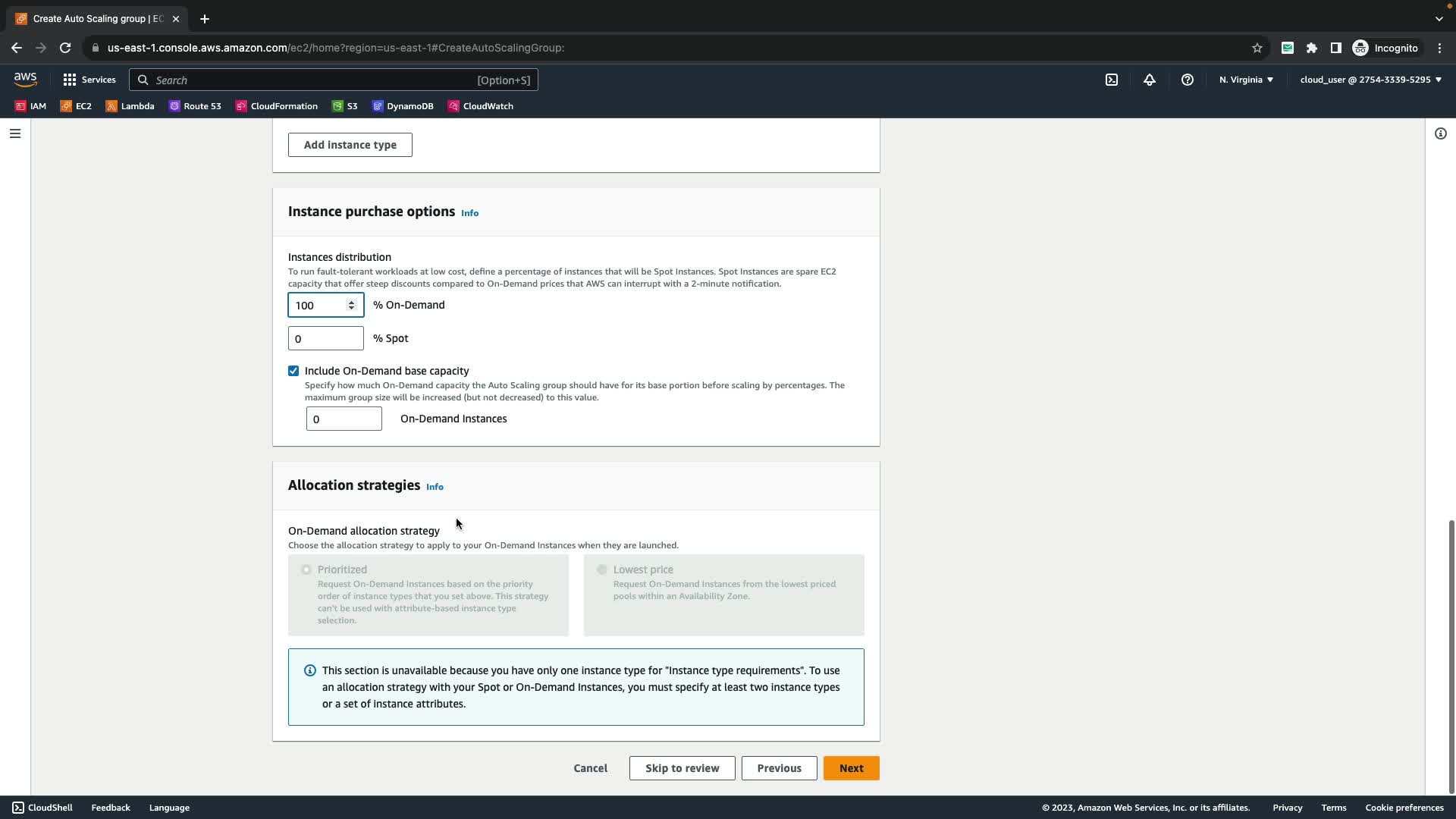Click the On-Demand percentage stepper arrows
The width and height of the screenshot is (1456, 819).
tap(351, 305)
